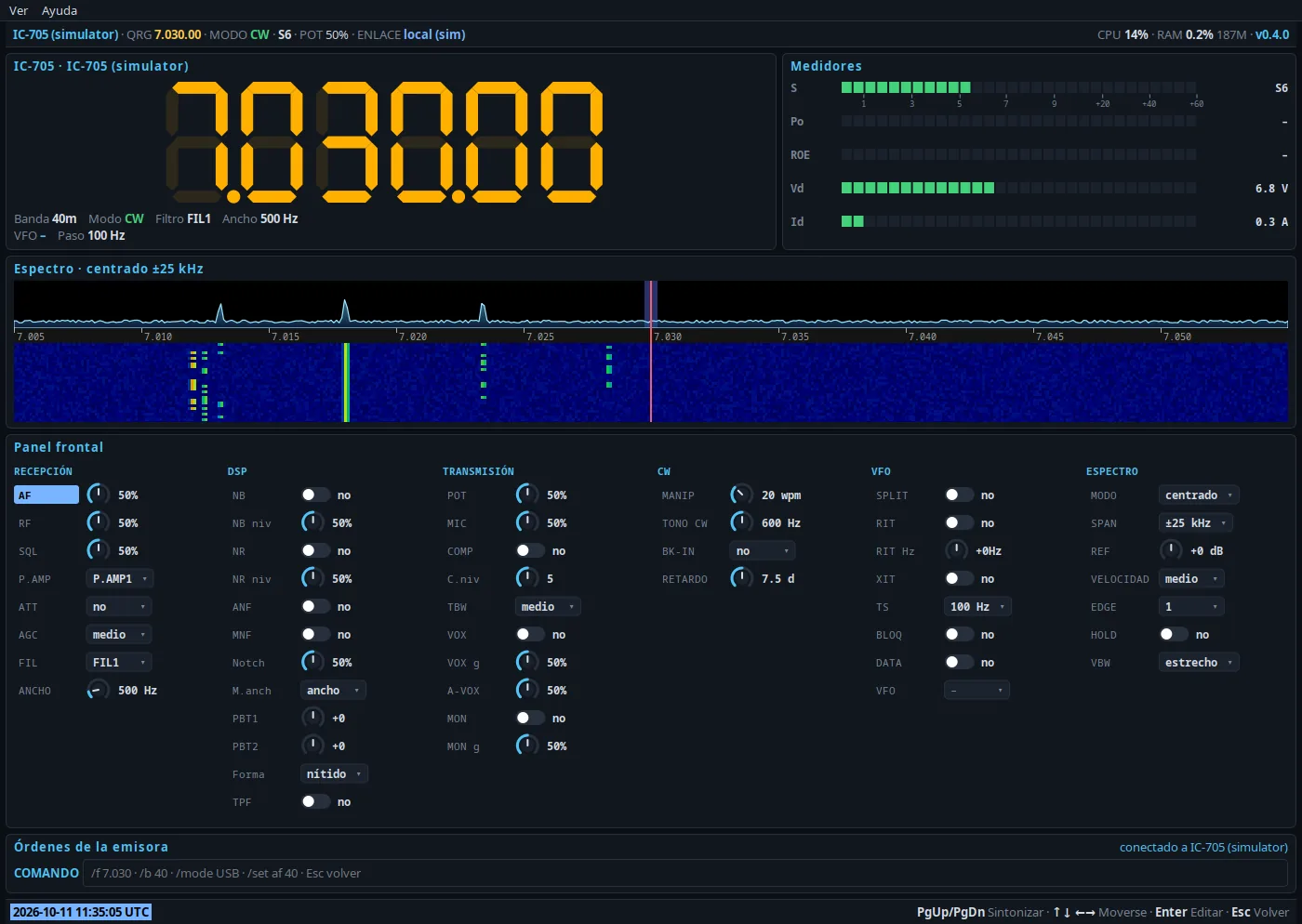Enable SPLIT in the VFO section
This screenshot has width=1302, height=924.
coord(959,495)
